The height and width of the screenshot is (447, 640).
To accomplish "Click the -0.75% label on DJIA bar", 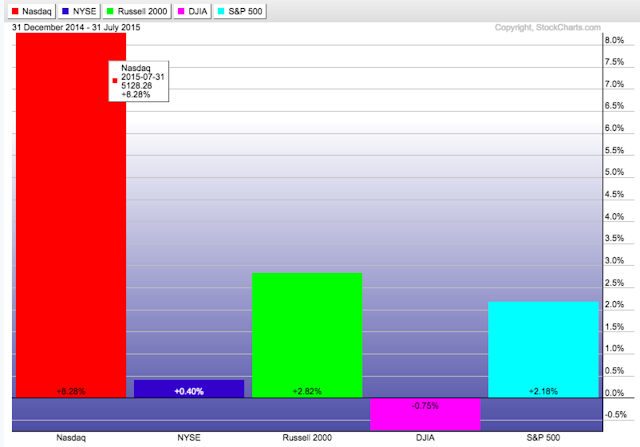I will coord(425,406).
